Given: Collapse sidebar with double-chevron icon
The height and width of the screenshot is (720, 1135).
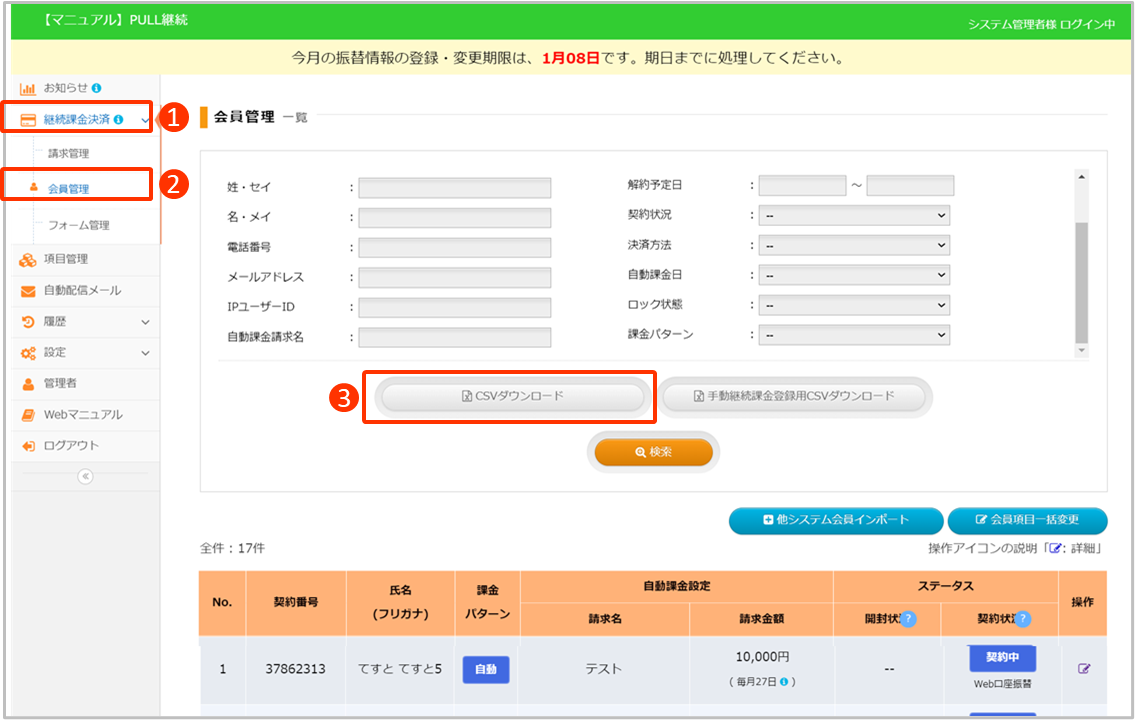Looking at the screenshot, I should pos(85,477).
